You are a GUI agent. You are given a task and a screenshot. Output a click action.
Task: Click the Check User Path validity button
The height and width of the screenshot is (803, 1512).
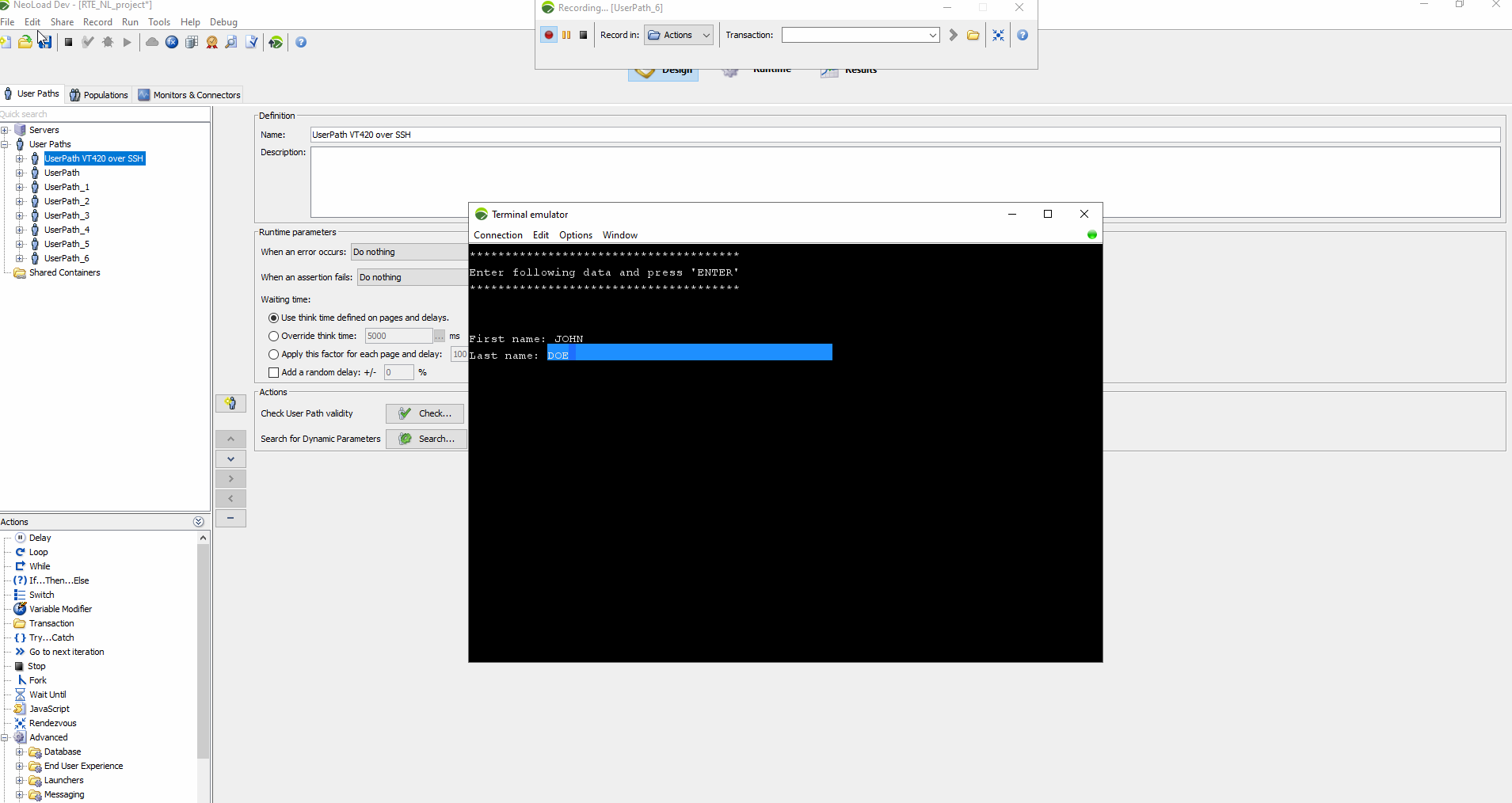tap(425, 413)
